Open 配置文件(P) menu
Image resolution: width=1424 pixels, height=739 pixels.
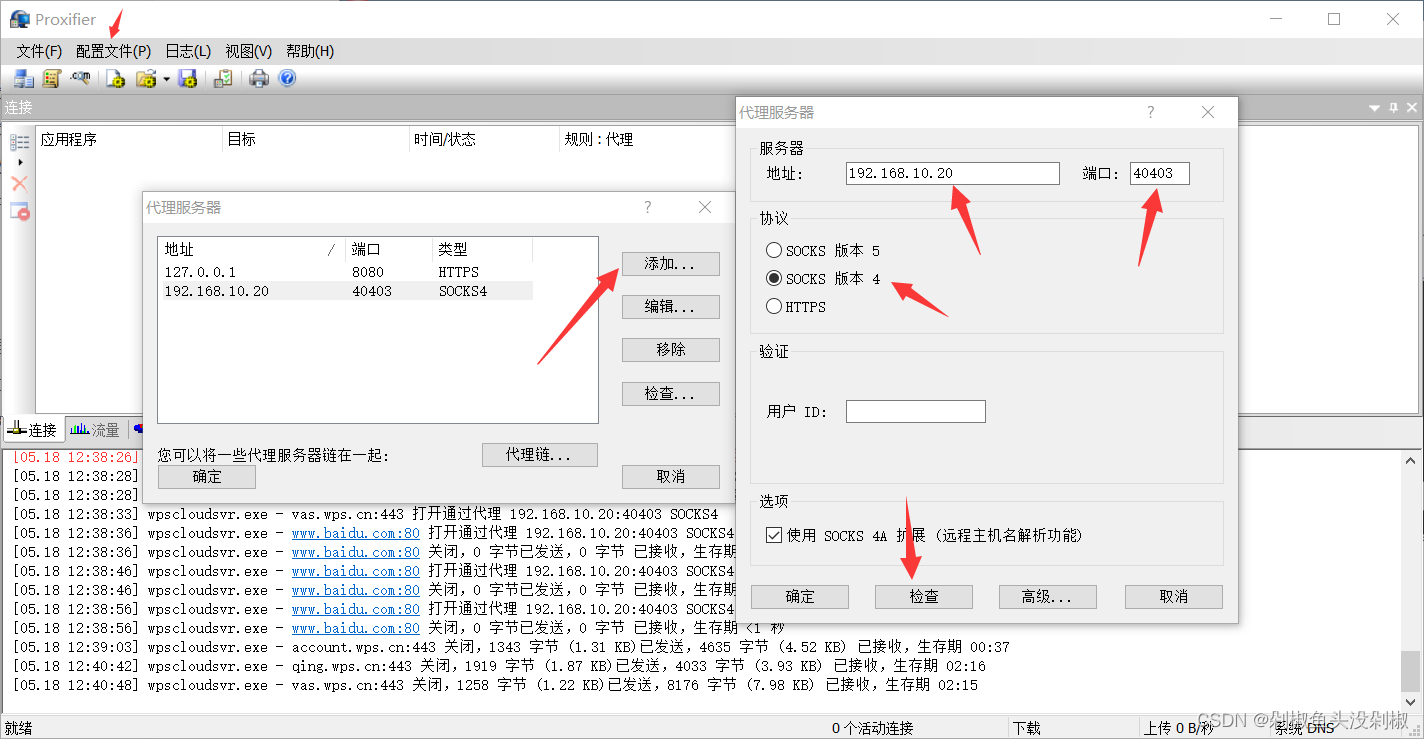tap(113, 51)
